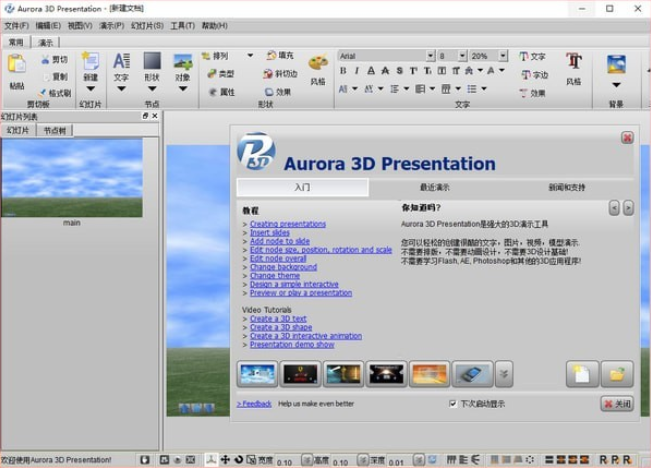Click the new blank document icon in welcome dialog
This screenshot has height=468, width=651.
pos(582,374)
